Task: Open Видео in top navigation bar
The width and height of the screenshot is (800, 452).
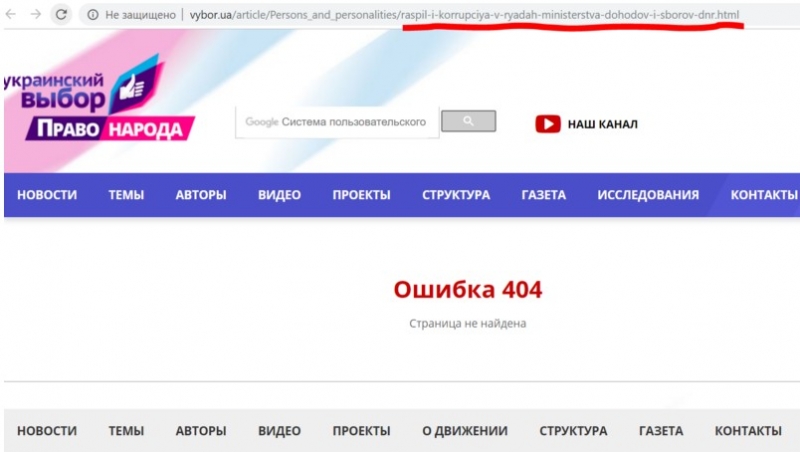Action: [x=279, y=195]
